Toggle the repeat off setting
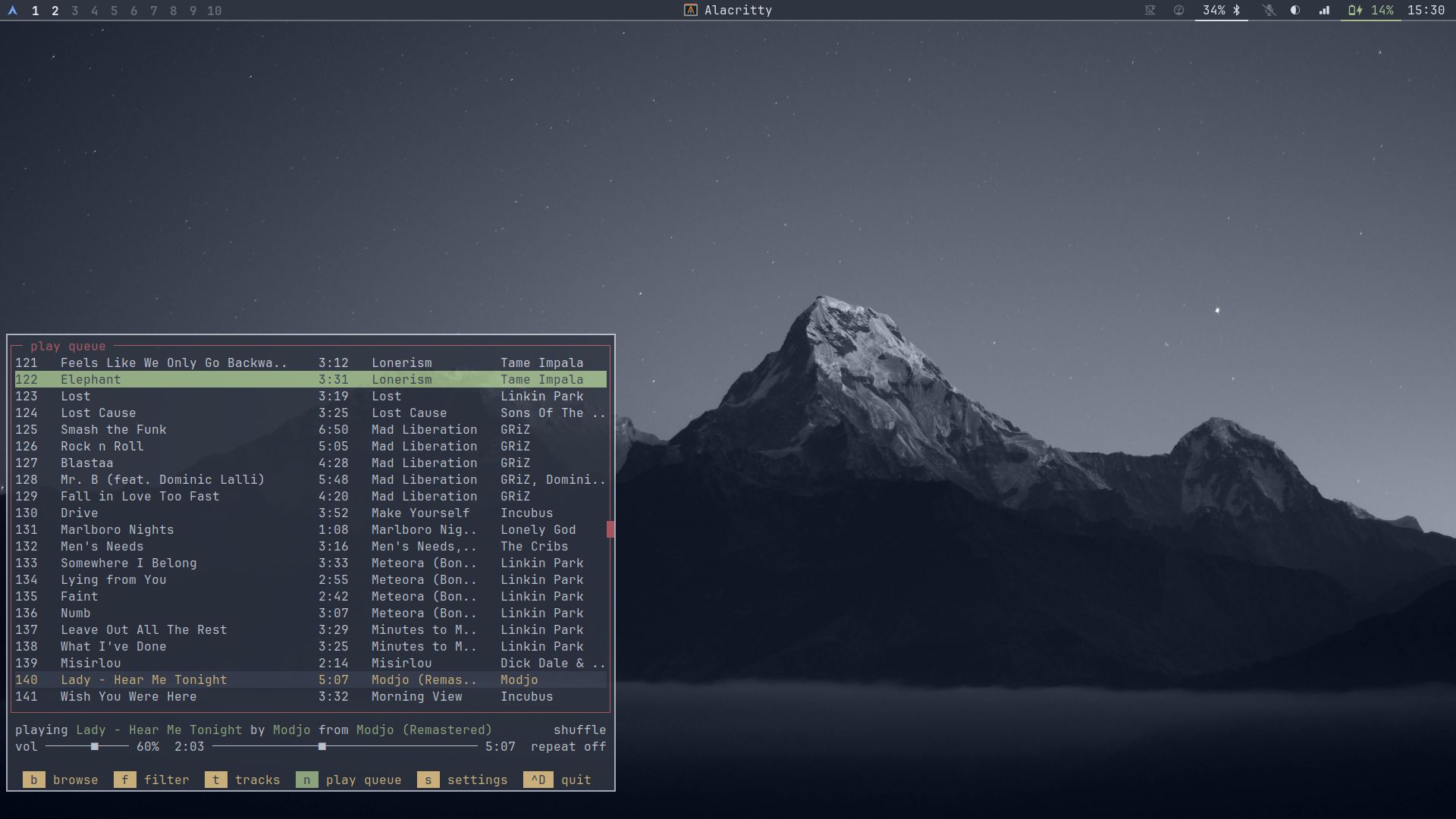This screenshot has width=1456, height=819. pos(568,746)
